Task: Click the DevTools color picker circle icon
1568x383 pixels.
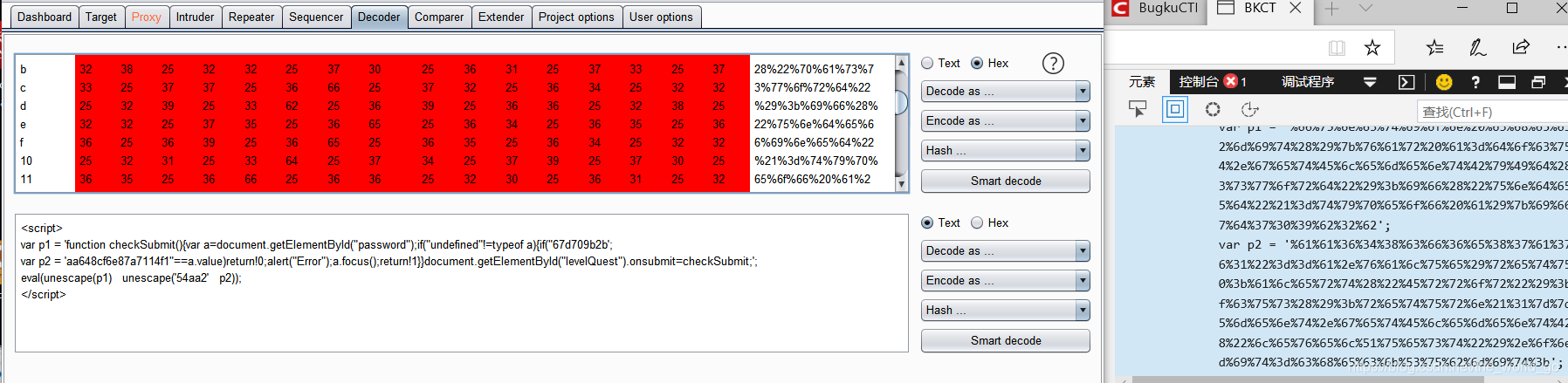Action: (x=1213, y=109)
